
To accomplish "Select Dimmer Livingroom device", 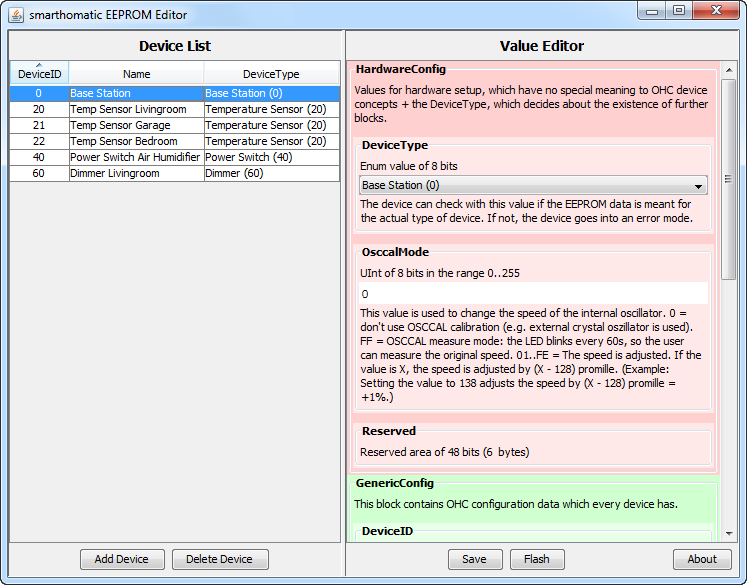I will (x=136, y=173).
